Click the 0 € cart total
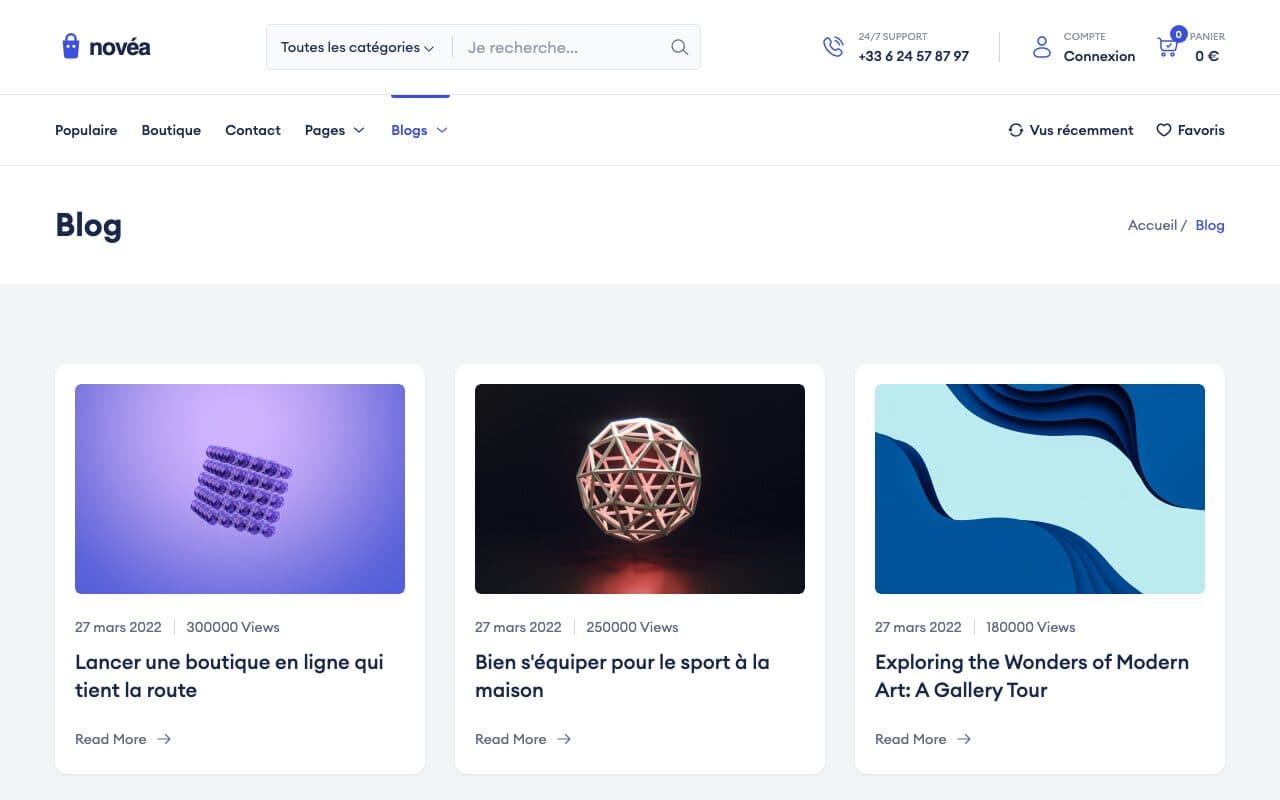This screenshot has width=1280, height=800. (1207, 56)
